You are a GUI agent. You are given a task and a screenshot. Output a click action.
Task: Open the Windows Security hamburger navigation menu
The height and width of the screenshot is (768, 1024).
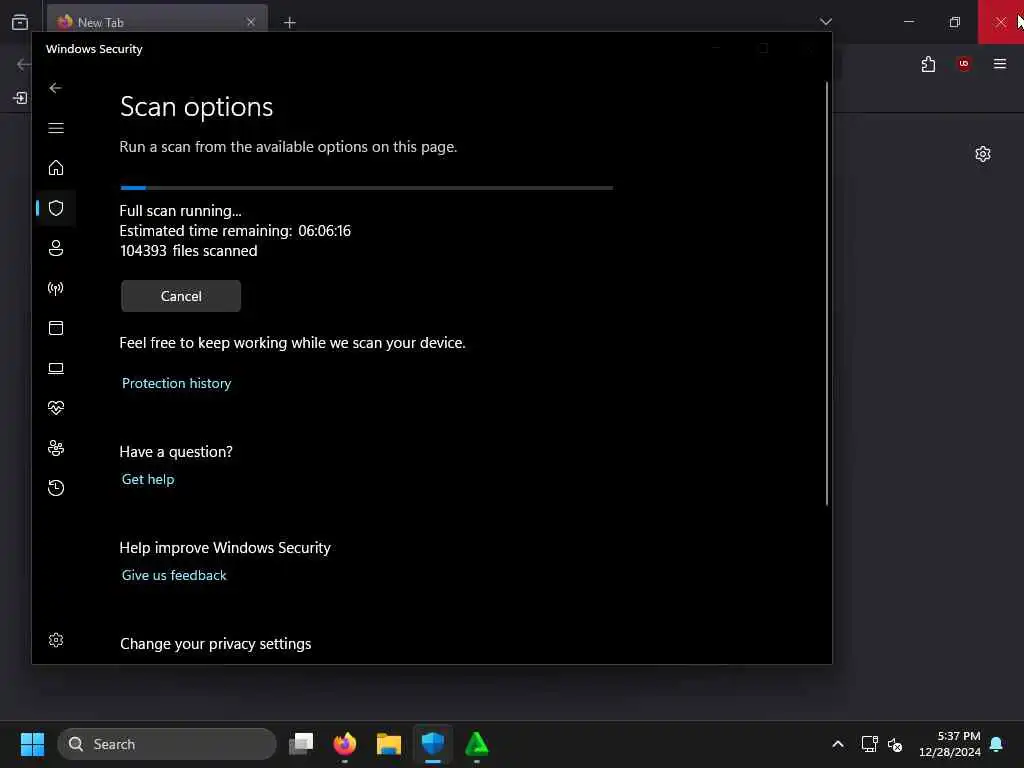[56, 128]
